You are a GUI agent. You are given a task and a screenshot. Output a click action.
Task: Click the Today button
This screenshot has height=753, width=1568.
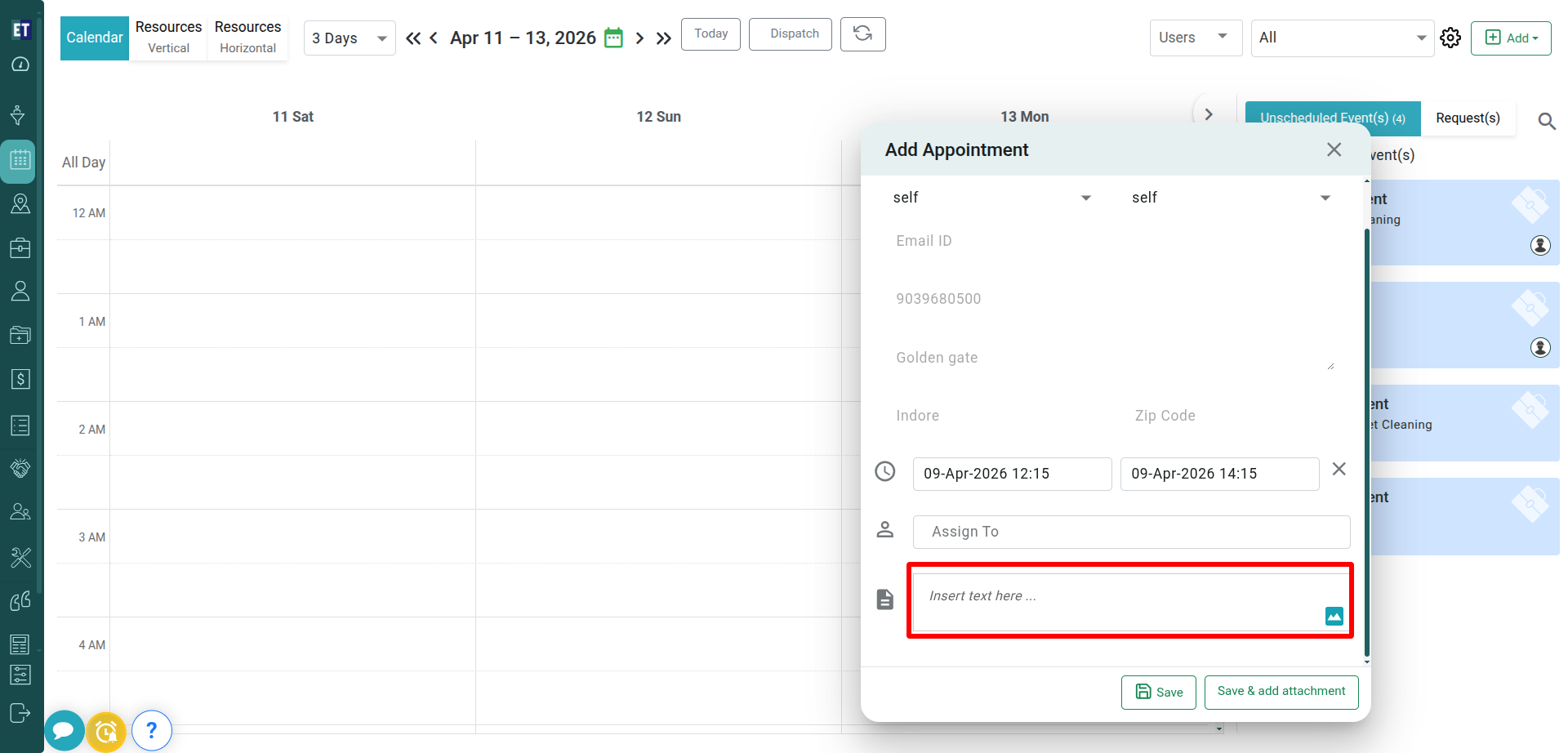point(710,34)
